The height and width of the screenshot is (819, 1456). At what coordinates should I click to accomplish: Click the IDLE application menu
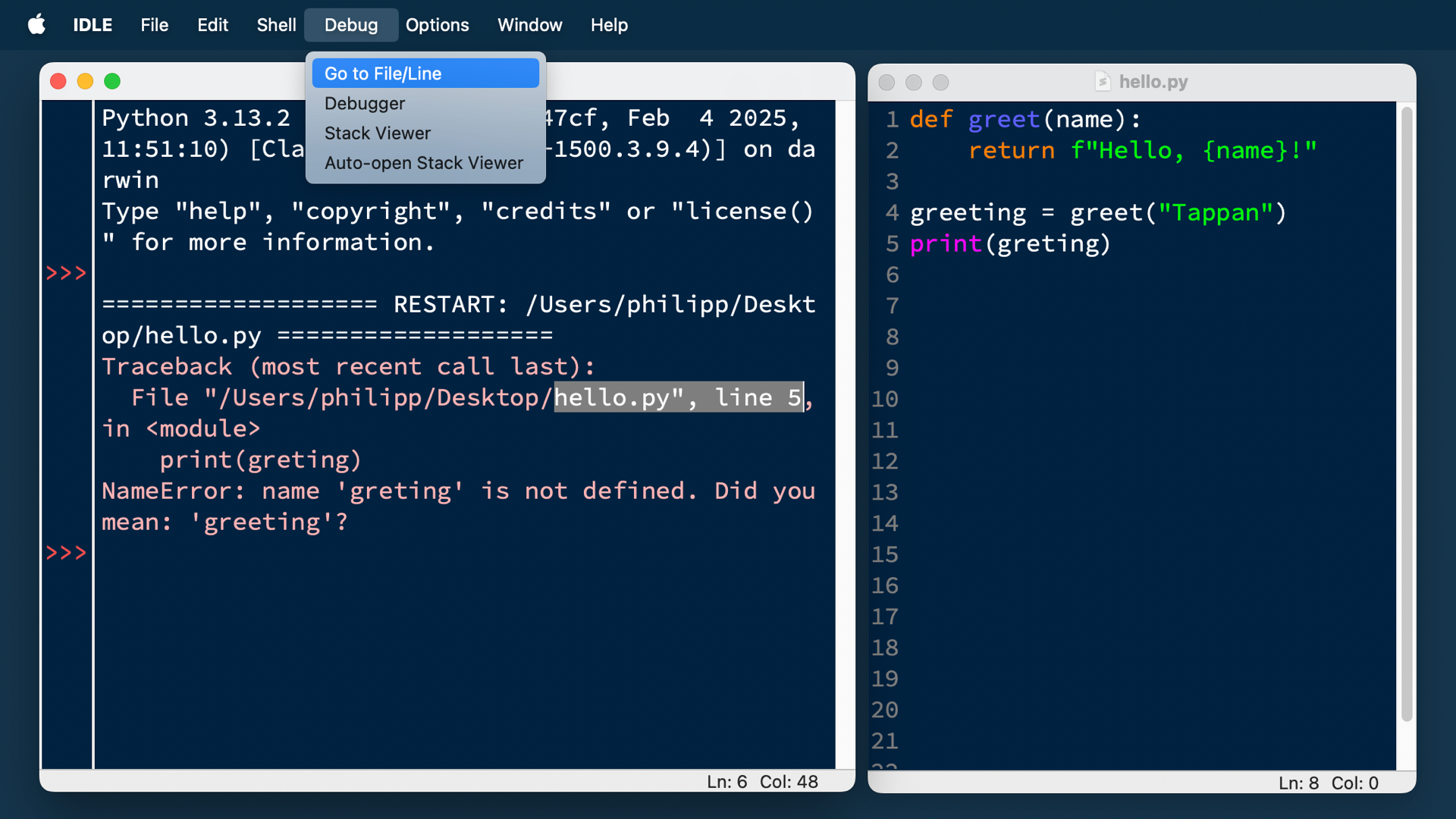pos(93,25)
